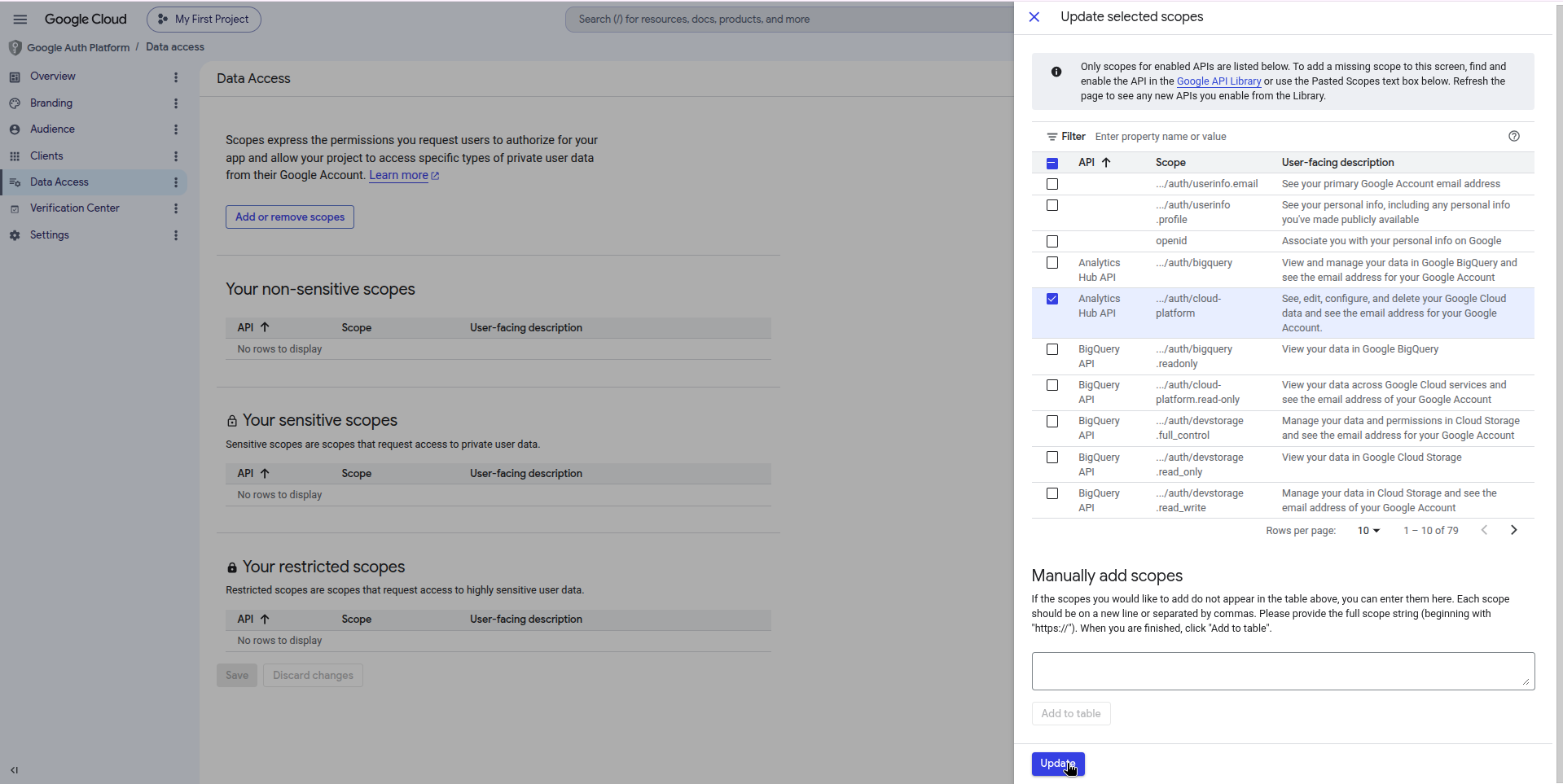
Task: Open more options for Verification Center
Action: pos(176,208)
